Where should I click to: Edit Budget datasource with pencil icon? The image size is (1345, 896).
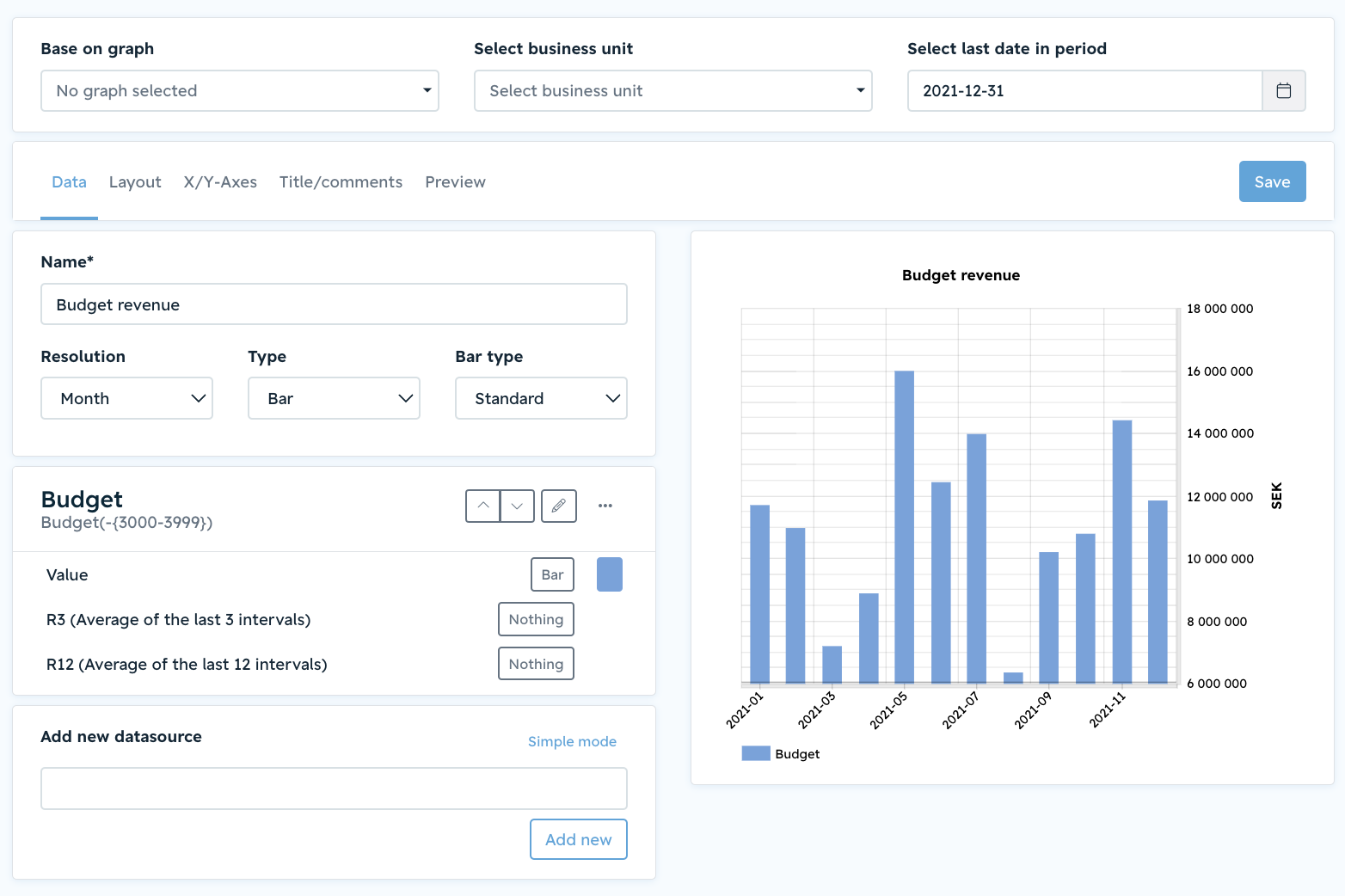559,506
